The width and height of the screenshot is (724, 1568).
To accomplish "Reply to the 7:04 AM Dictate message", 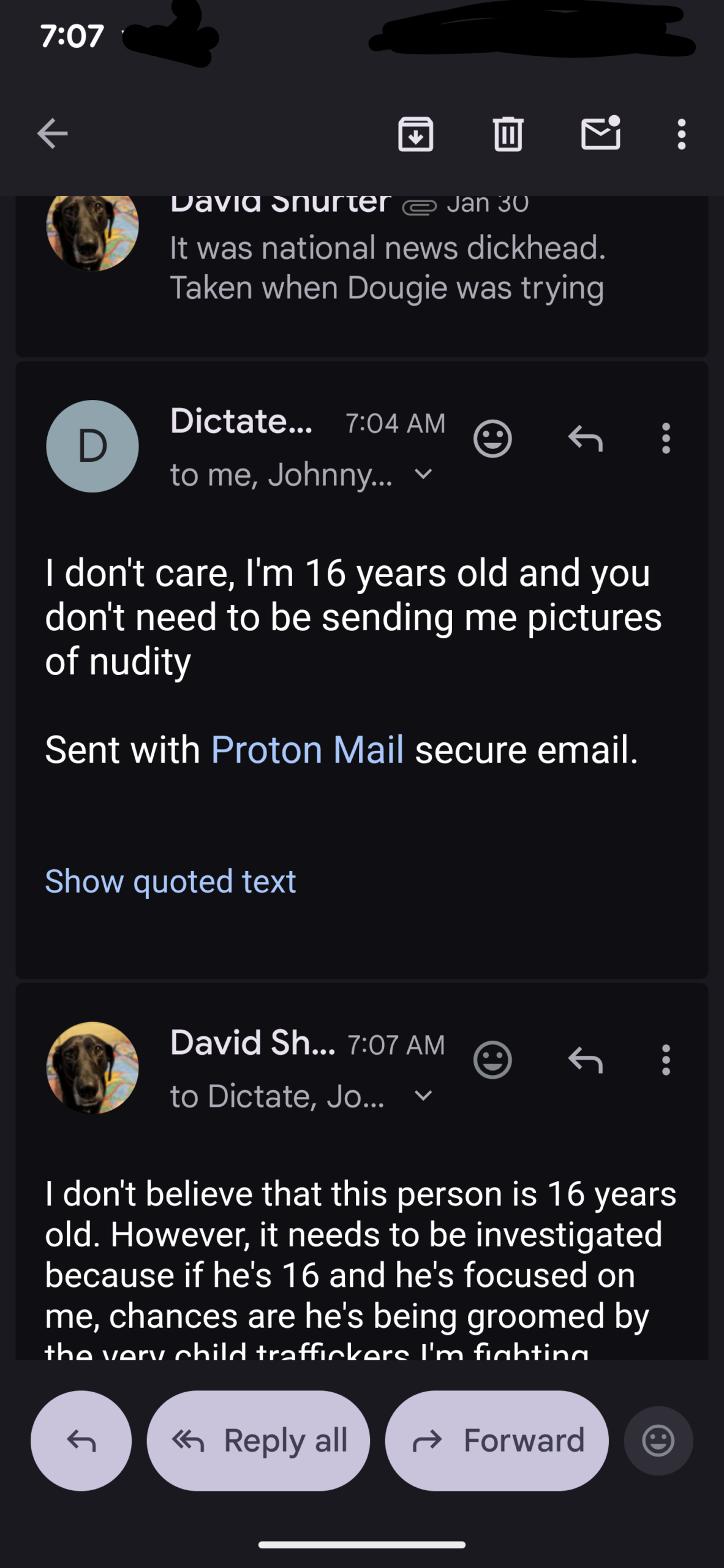I will coord(586,439).
